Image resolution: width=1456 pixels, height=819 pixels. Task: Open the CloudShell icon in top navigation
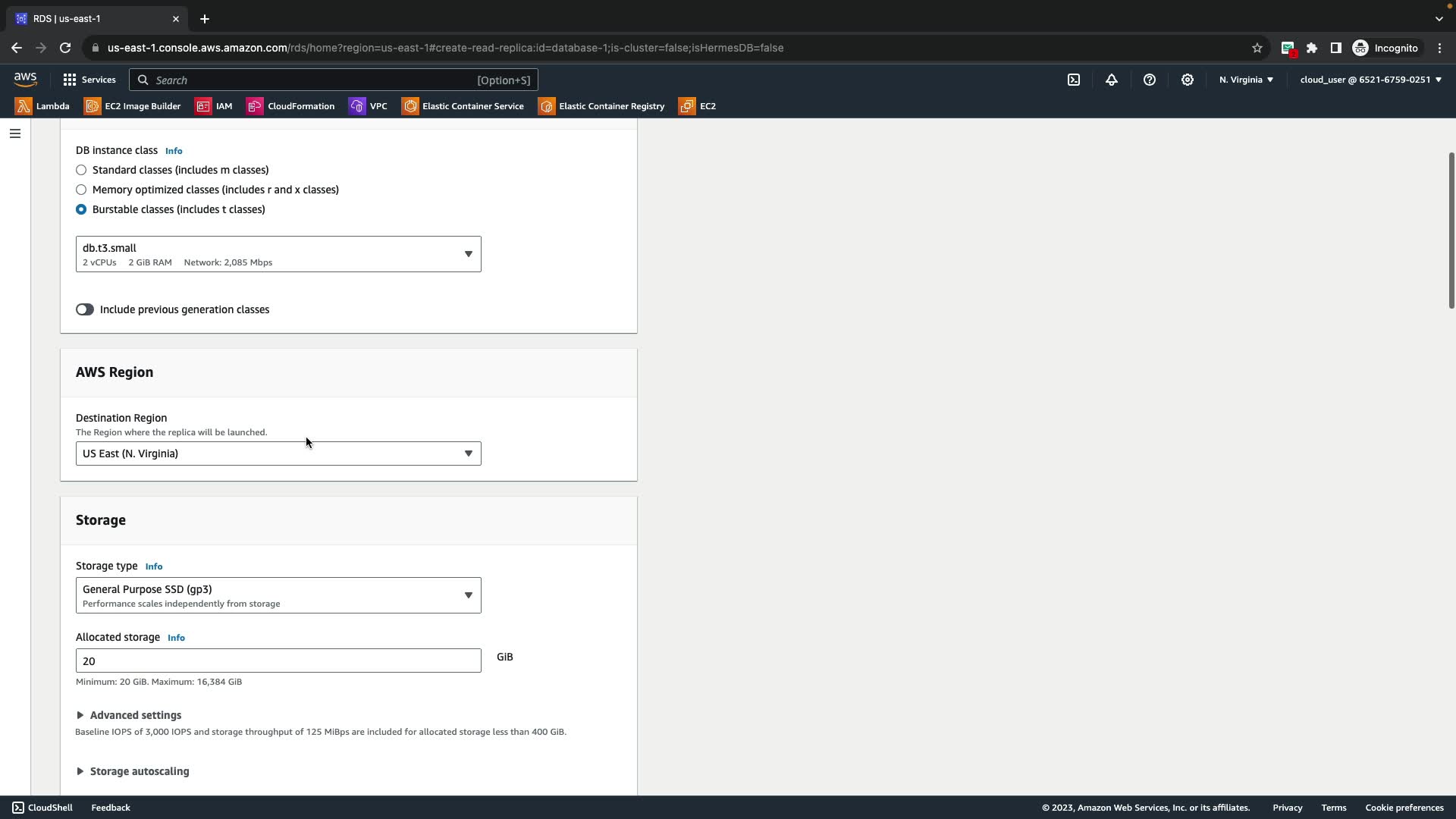click(x=1074, y=80)
